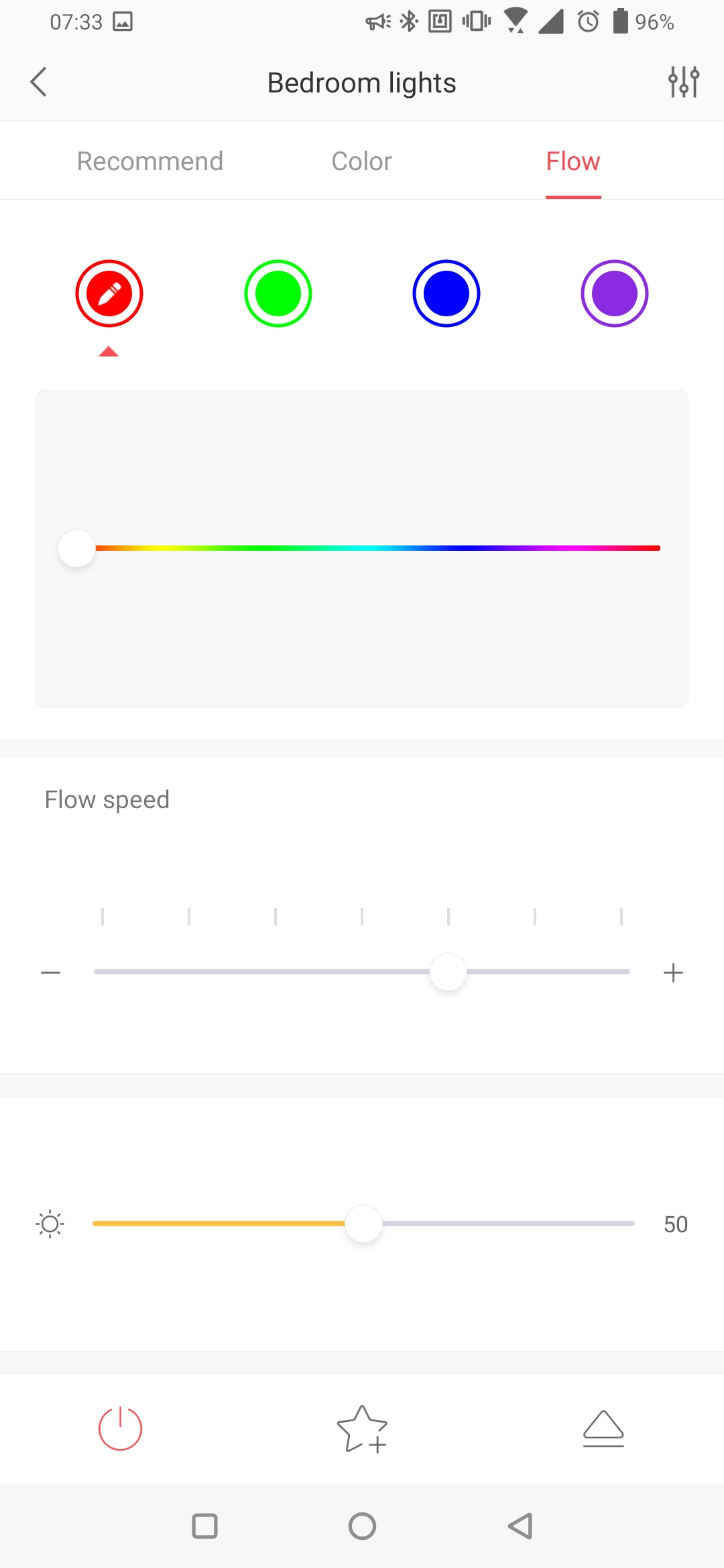Go back using the header arrow

coord(39,82)
